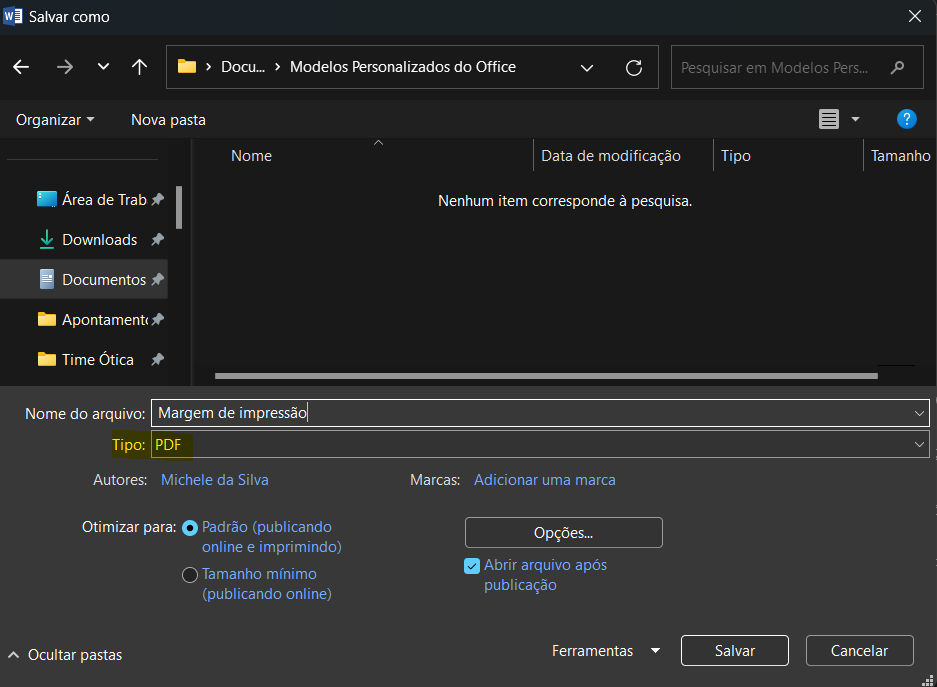Expand the Tipo PDF dropdown
Image resolution: width=937 pixels, height=687 pixels.
point(919,445)
